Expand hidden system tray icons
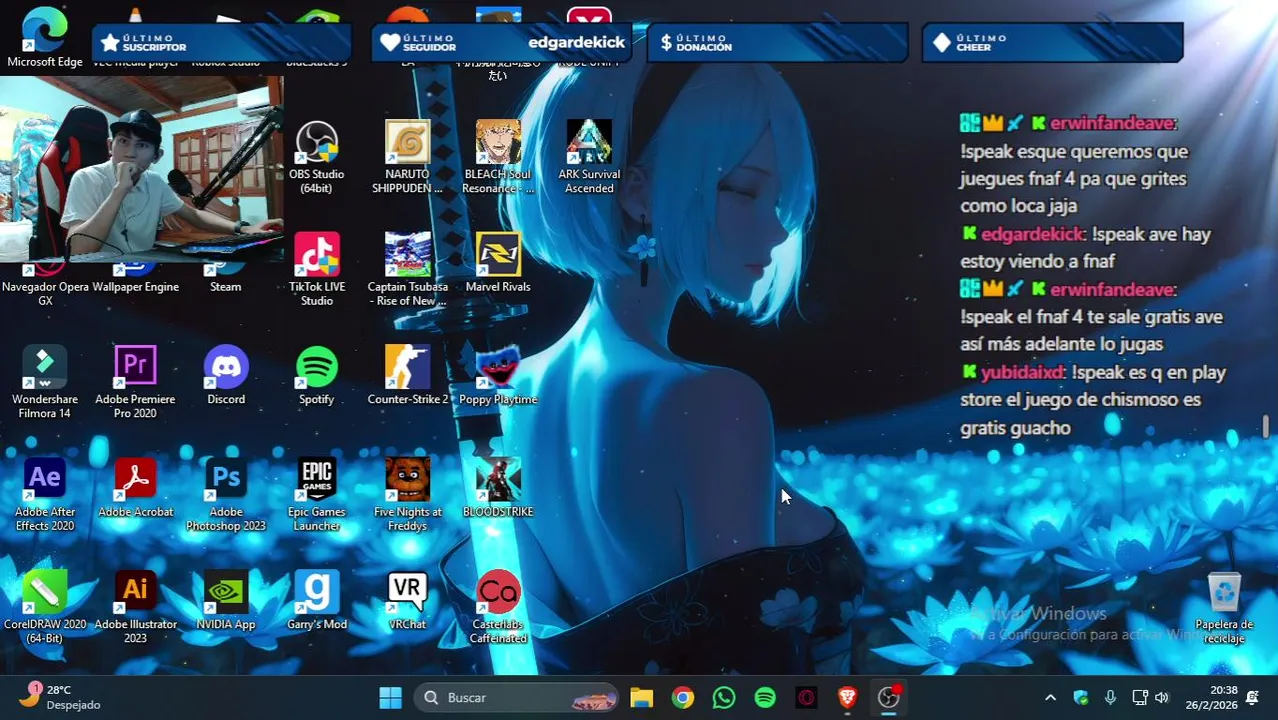1278x720 pixels. (x=1050, y=697)
